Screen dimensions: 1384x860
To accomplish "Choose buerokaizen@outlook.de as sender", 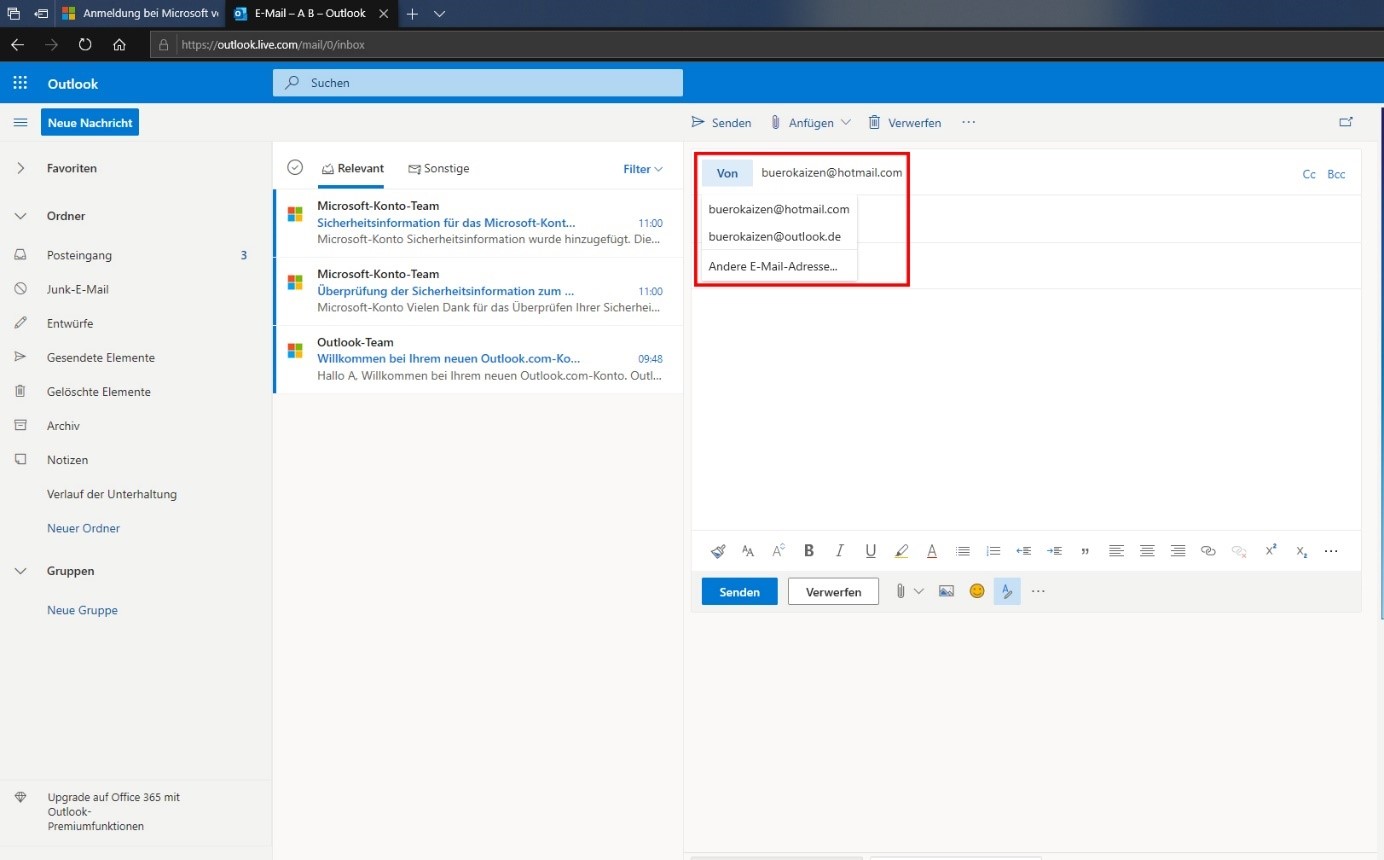I will pos(779,237).
